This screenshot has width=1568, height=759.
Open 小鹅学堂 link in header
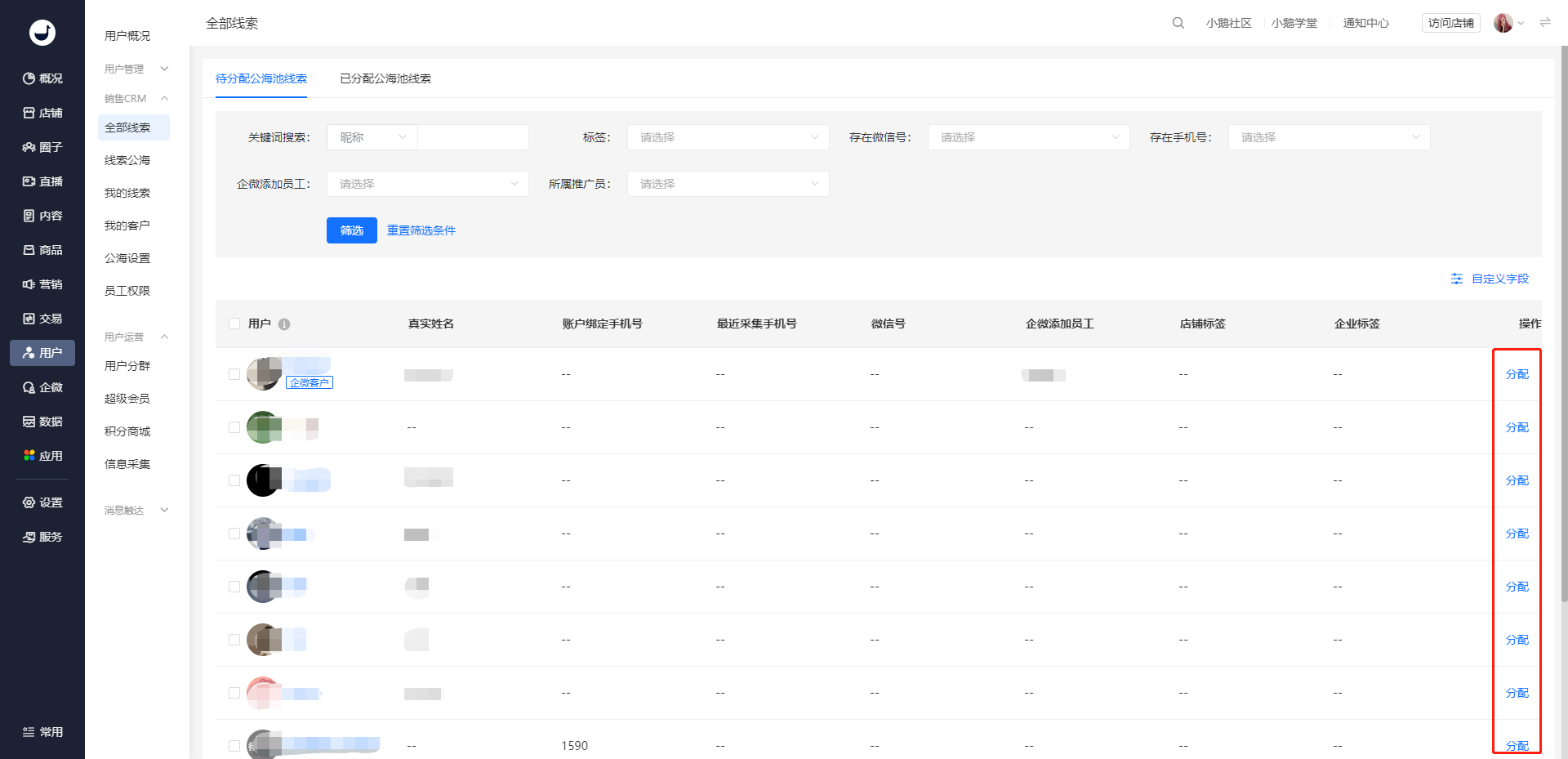tap(1294, 23)
